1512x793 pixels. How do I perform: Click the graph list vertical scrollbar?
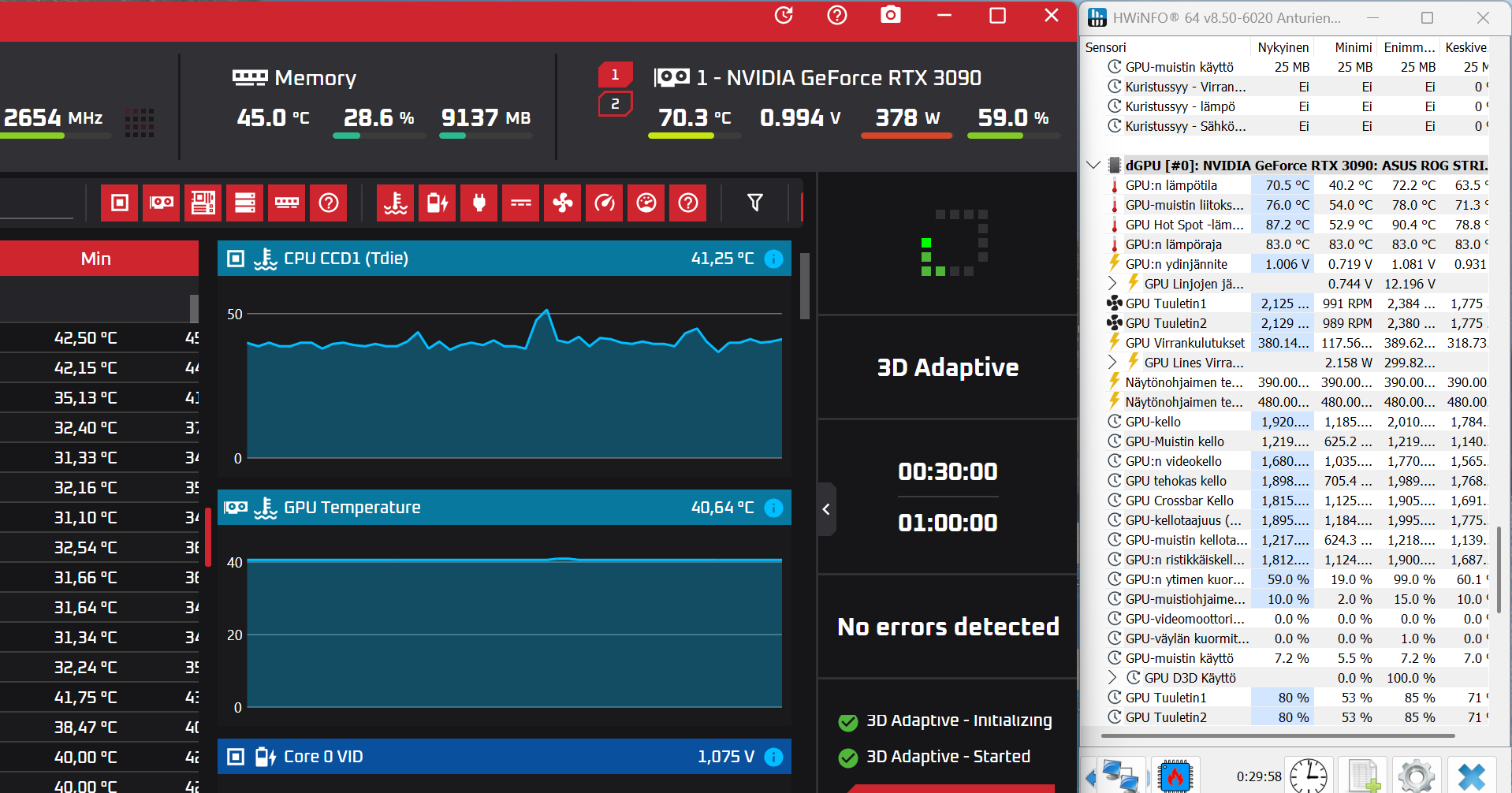(x=805, y=286)
